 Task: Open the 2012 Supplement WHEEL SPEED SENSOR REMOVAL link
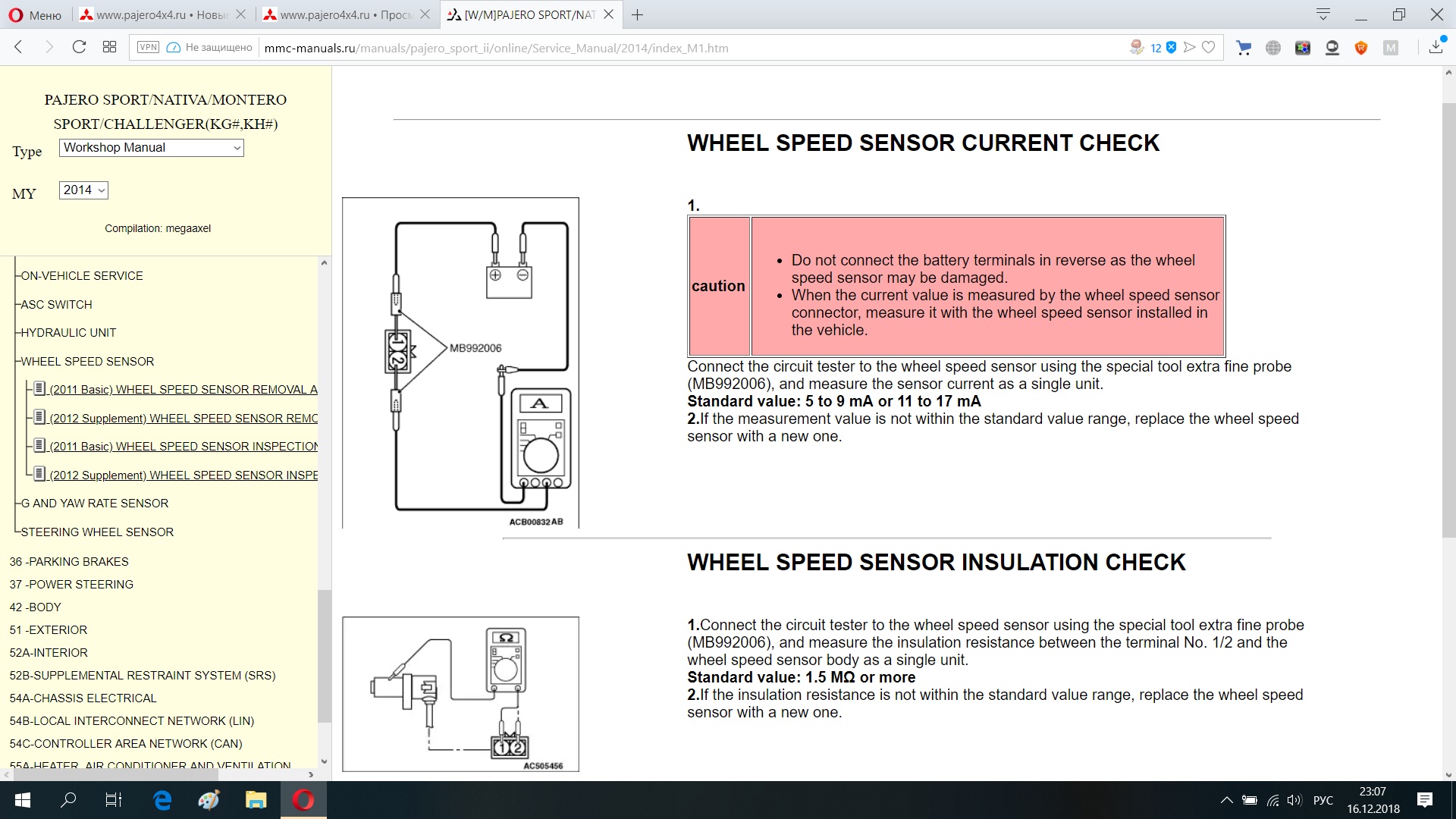pyautogui.click(x=184, y=419)
